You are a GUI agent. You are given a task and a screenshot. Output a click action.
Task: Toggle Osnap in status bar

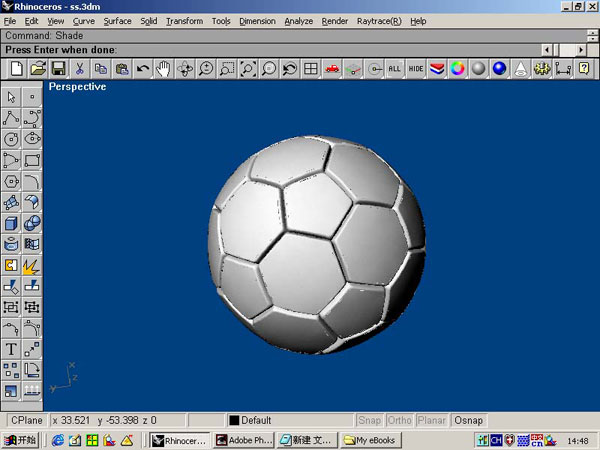469,420
